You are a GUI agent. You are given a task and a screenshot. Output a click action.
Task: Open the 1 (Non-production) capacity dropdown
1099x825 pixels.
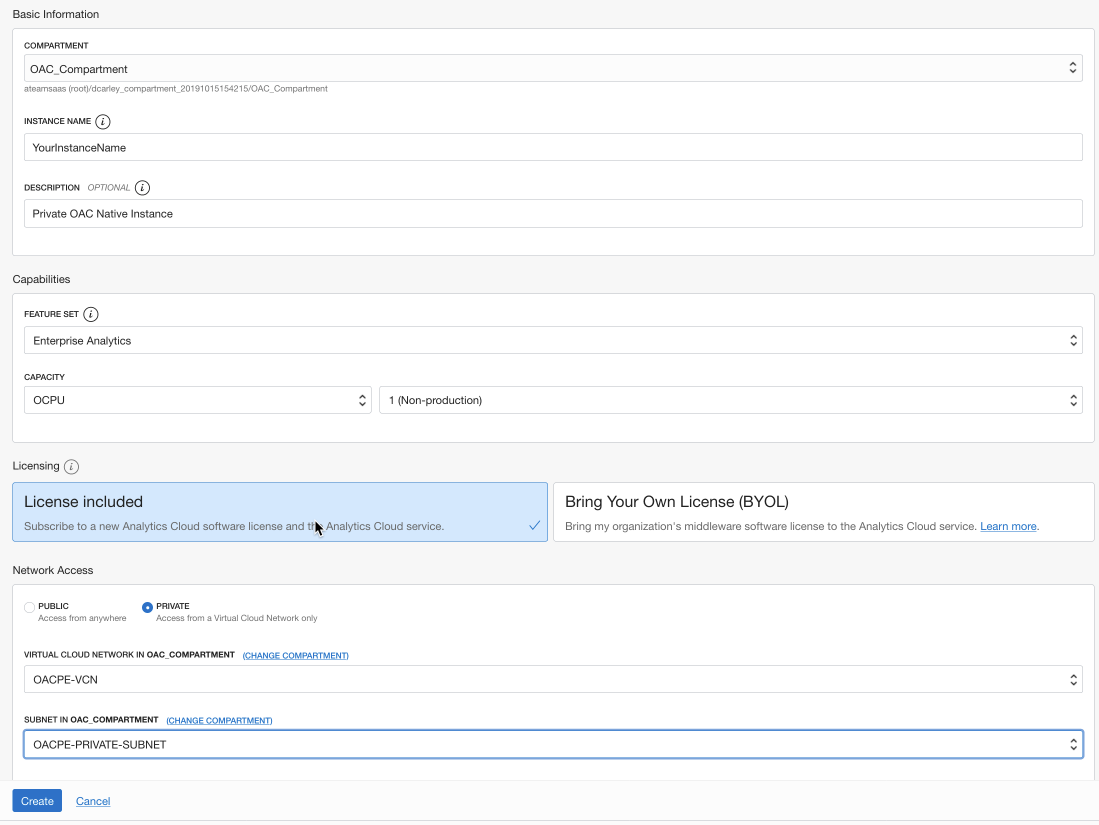pyautogui.click(x=730, y=400)
